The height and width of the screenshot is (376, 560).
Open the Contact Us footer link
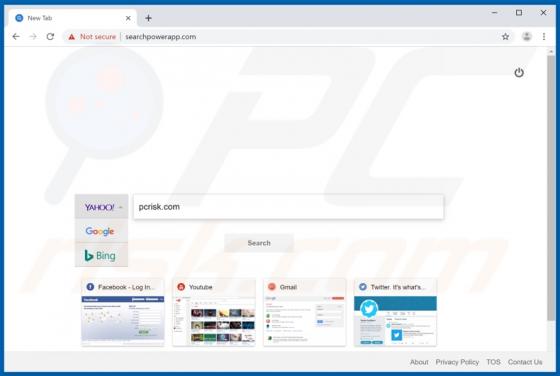[x=525, y=362]
